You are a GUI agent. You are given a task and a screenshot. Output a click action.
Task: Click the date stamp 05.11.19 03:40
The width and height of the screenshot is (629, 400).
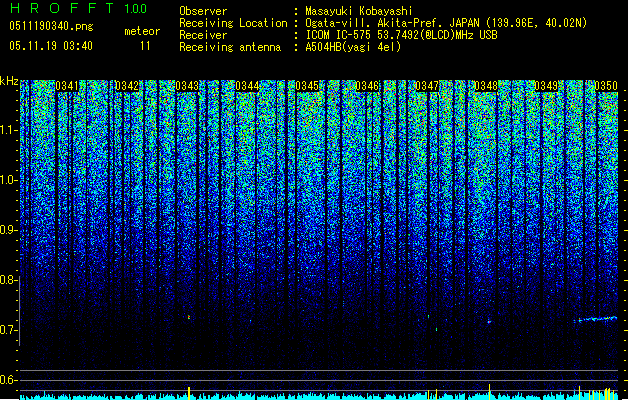51,46
